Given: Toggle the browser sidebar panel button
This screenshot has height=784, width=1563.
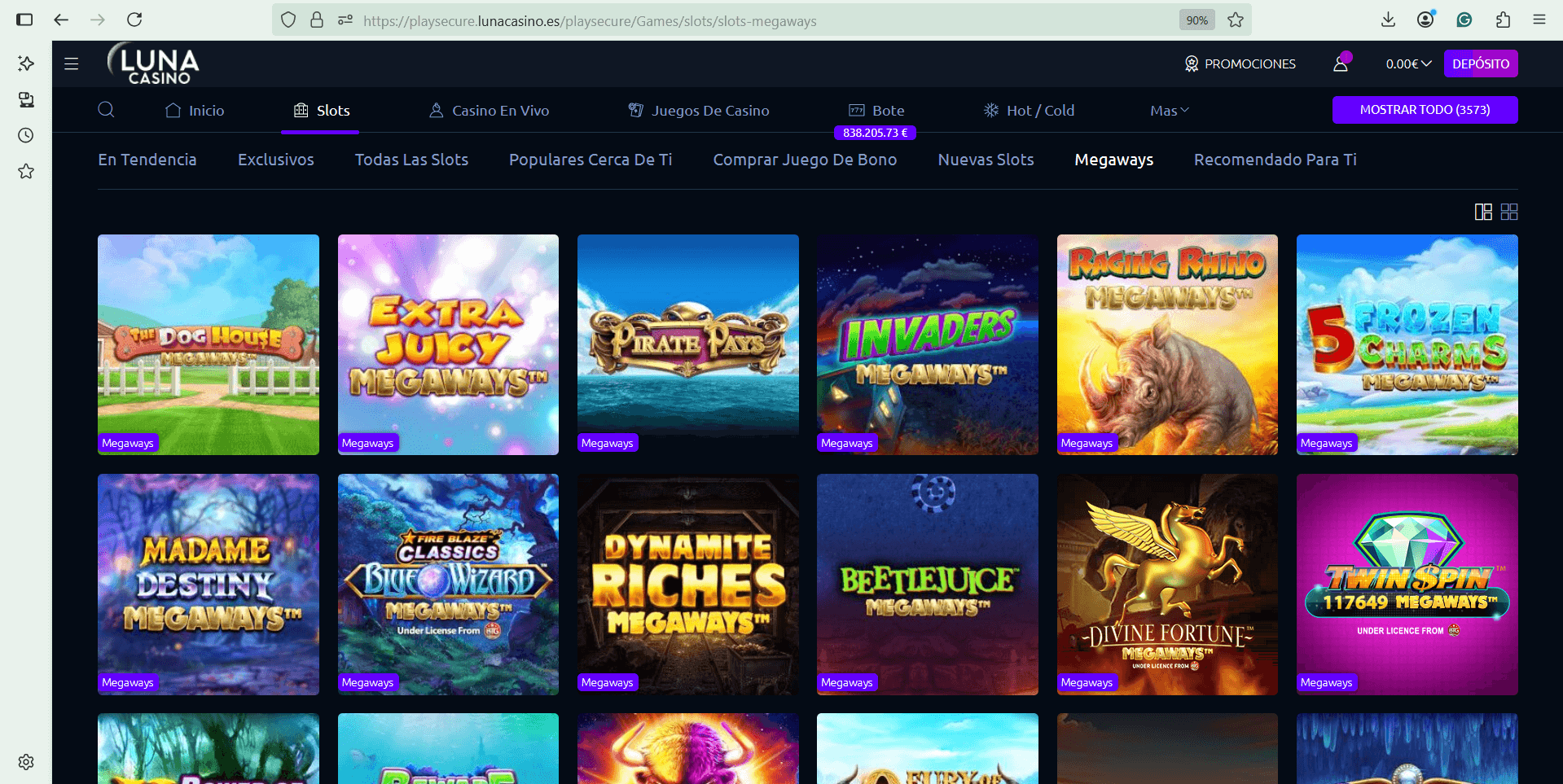Looking at the screenshot, I should (x=24, y=20).
